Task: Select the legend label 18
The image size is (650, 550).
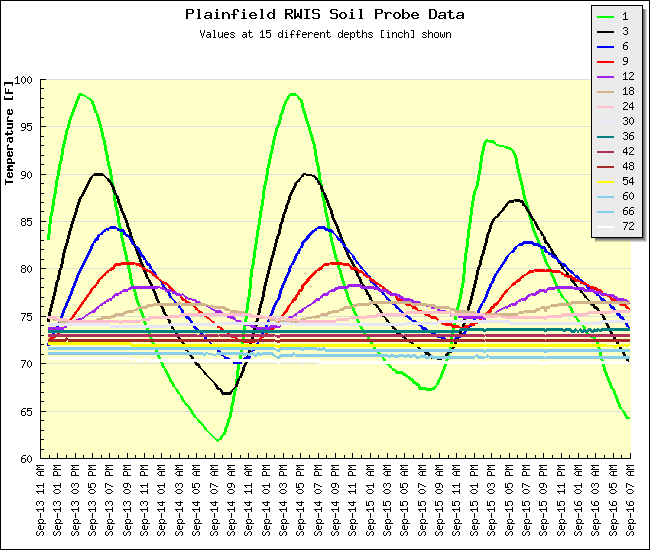Action: [x=626, y=91]
